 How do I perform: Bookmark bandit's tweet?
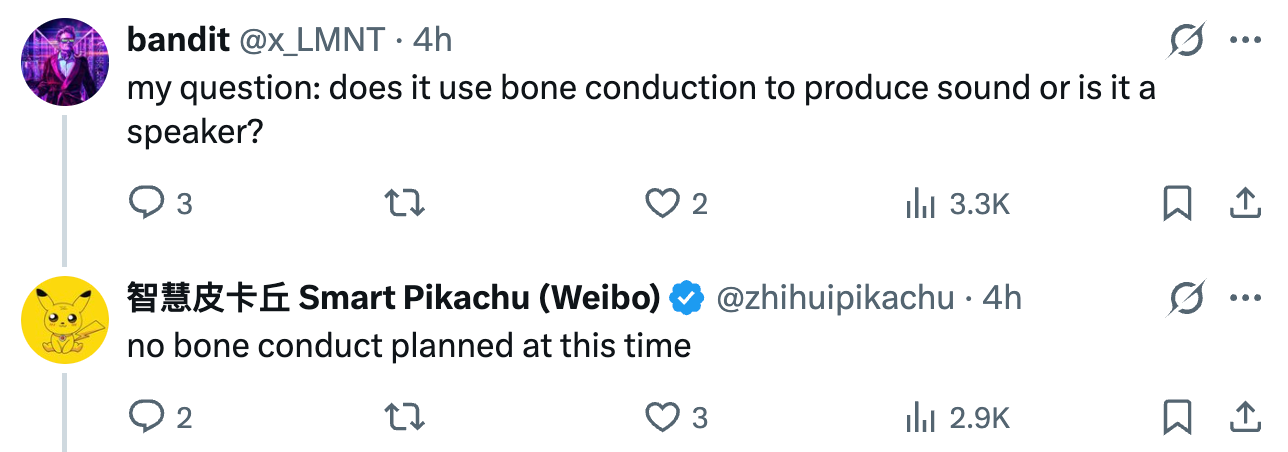click(1177, 204)
